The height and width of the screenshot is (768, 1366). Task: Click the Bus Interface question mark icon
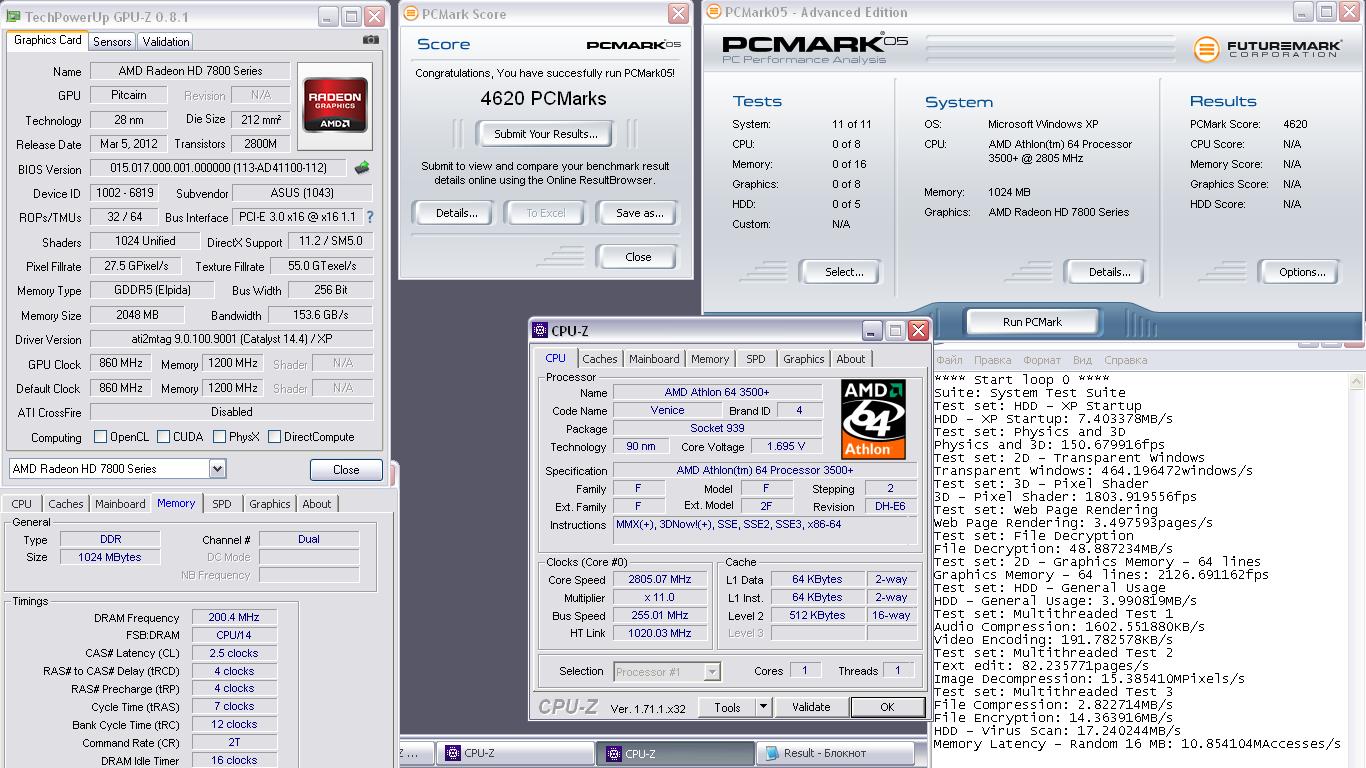[x=370, y=216]
